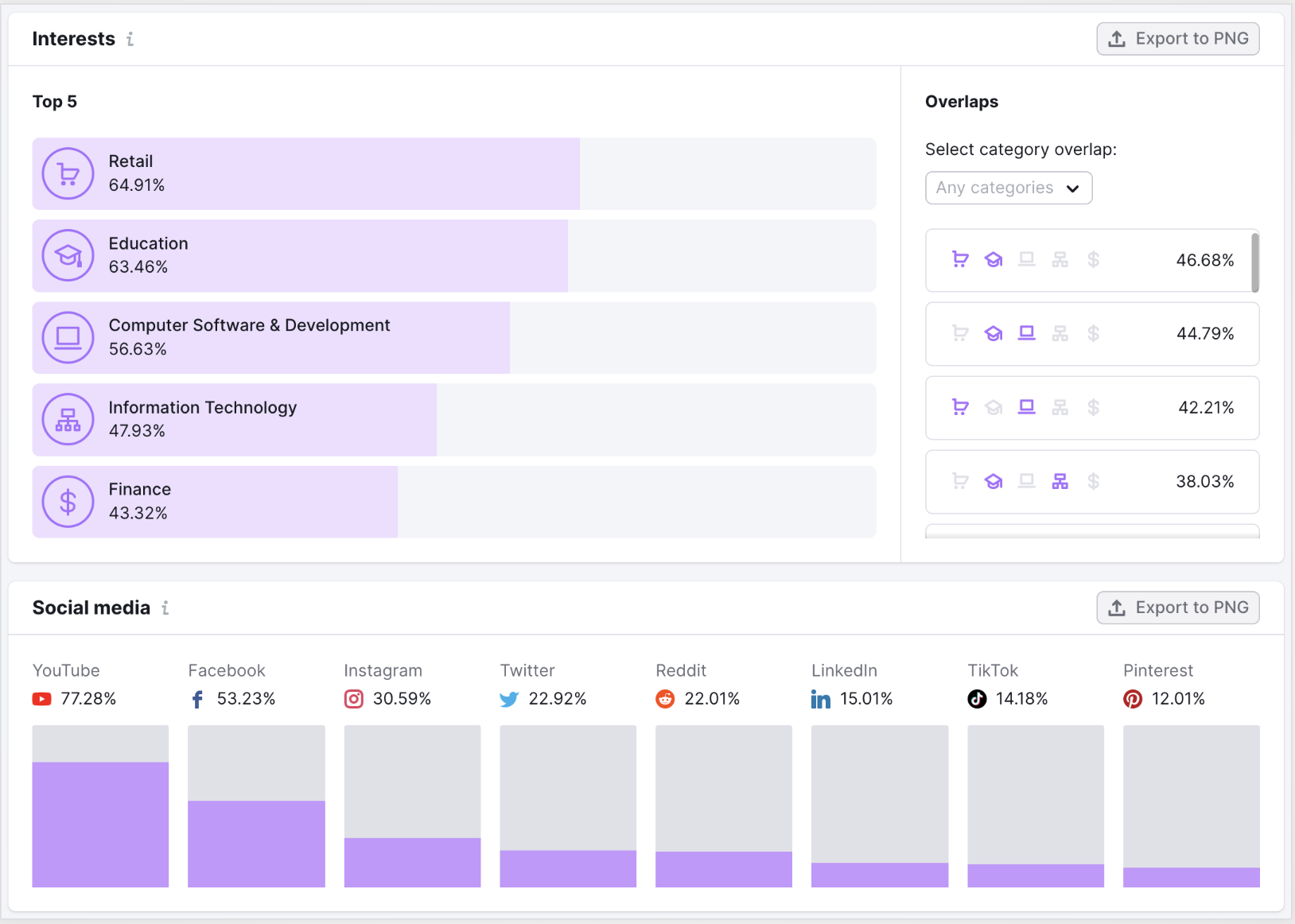1295x924 pixels.
Task: Click cart icon in 46.68% overlap row
Action: 960,259
